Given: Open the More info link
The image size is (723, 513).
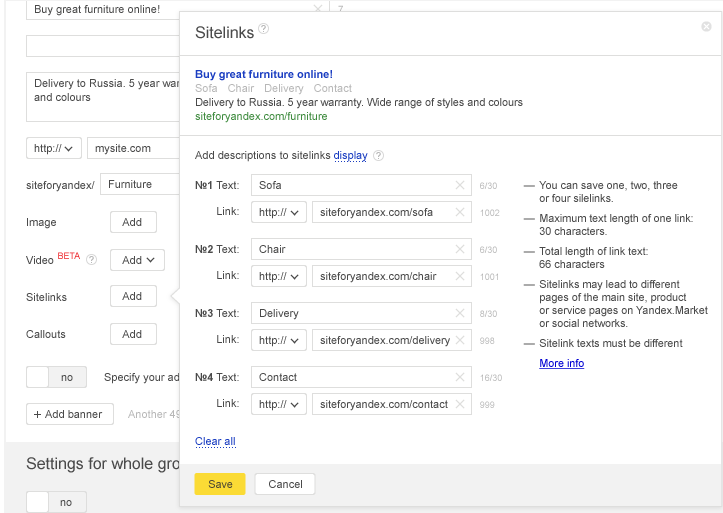Looking at the screenshot, I should (561, 363).
